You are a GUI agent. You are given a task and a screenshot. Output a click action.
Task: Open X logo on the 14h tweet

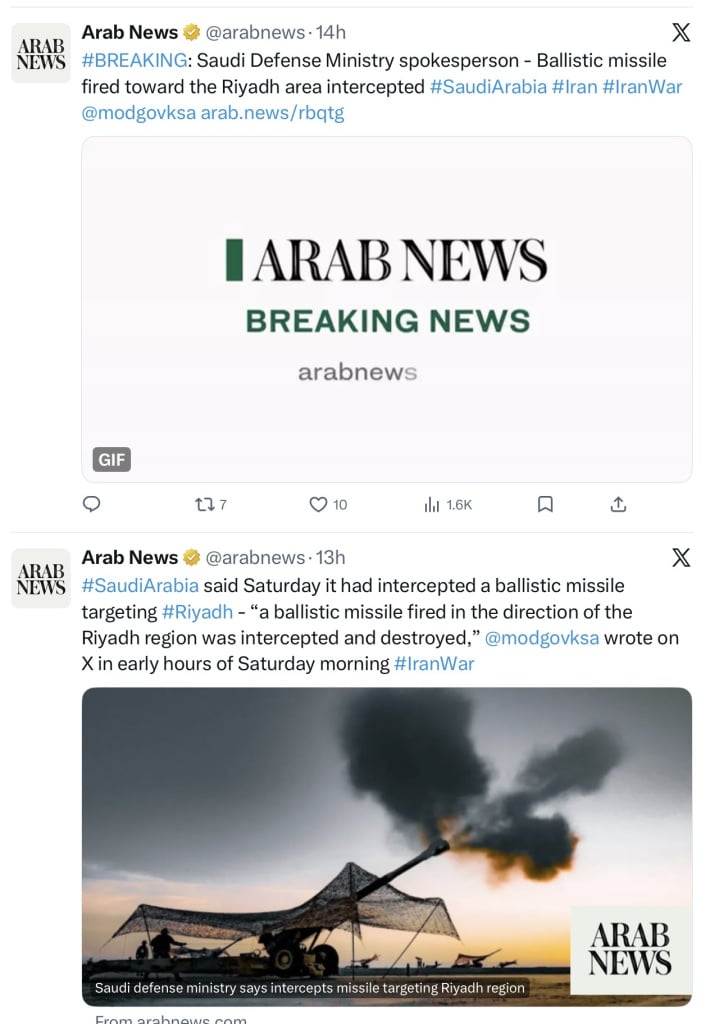[681, 32]
